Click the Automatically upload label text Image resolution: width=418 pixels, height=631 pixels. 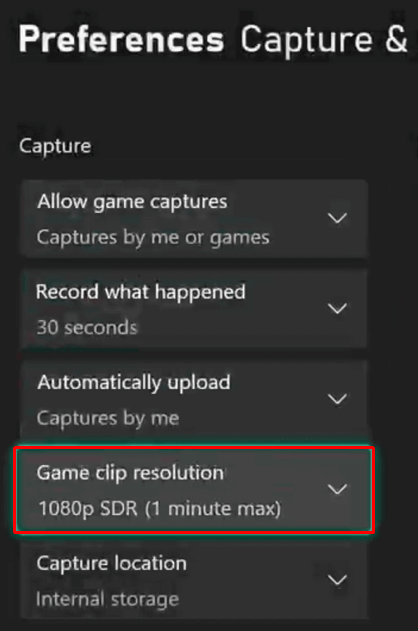(x=134, y=383)
